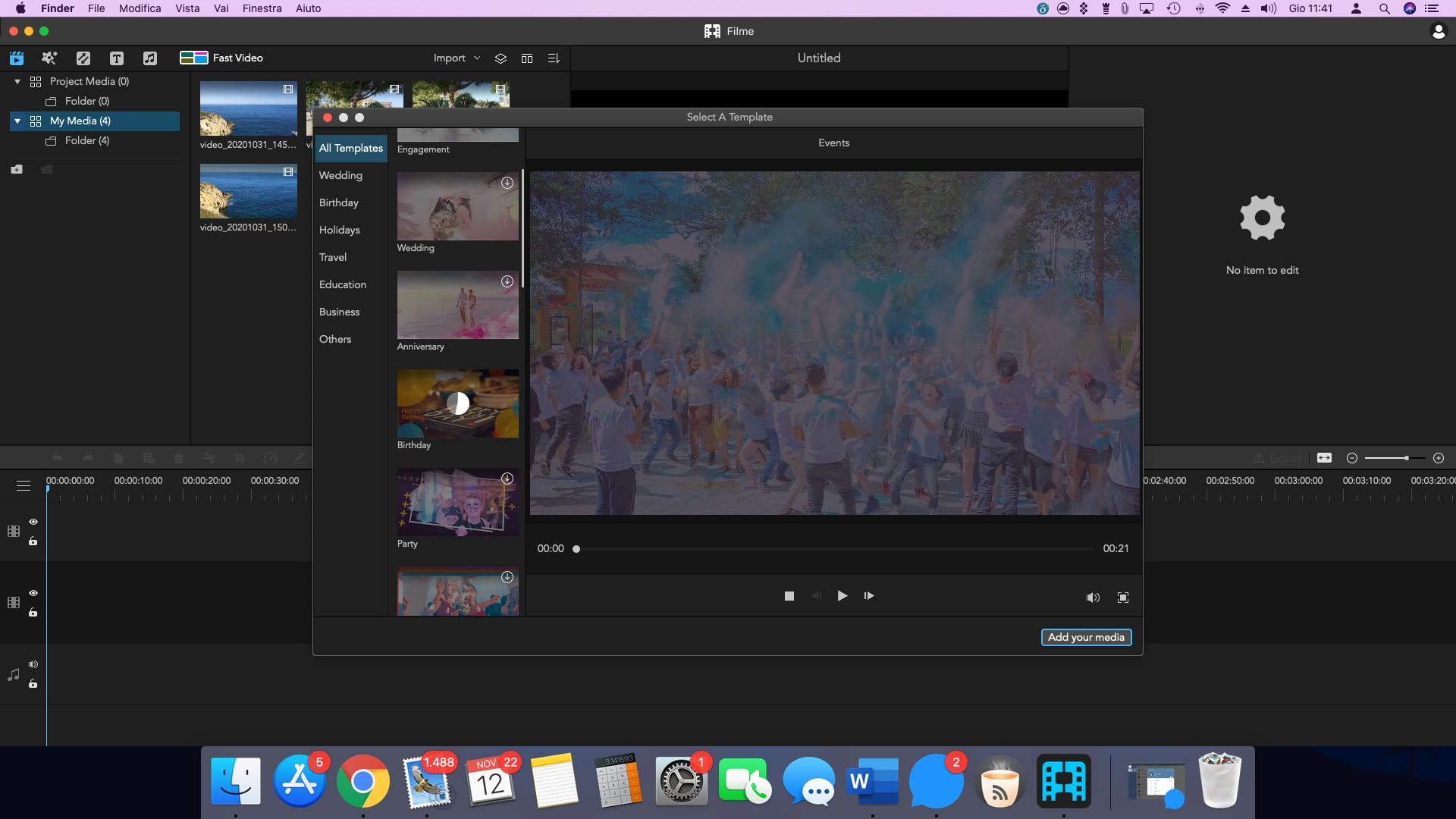Collapse the Project Media section
The width and height of the screenshot is (1456, 819).
click(17, 81)
